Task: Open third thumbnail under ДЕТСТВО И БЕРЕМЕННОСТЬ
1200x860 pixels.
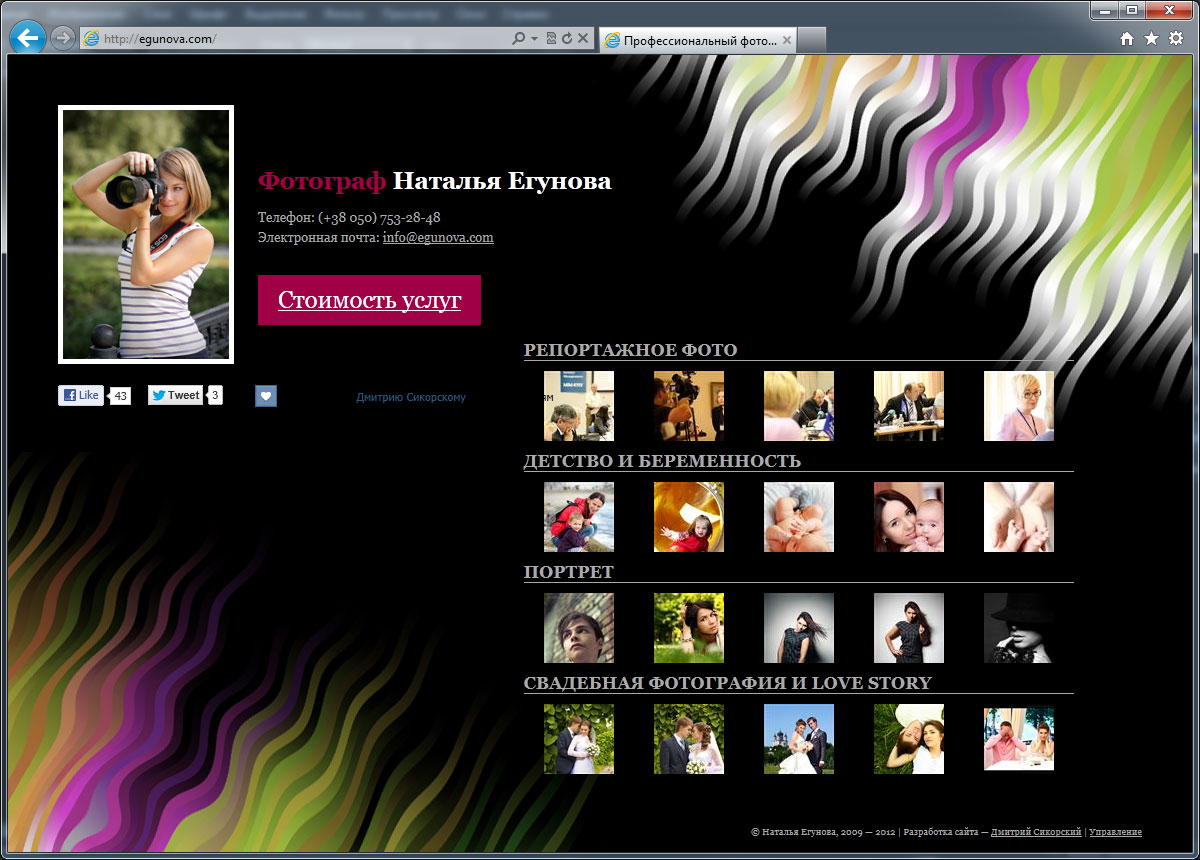Action: point(799,517)
